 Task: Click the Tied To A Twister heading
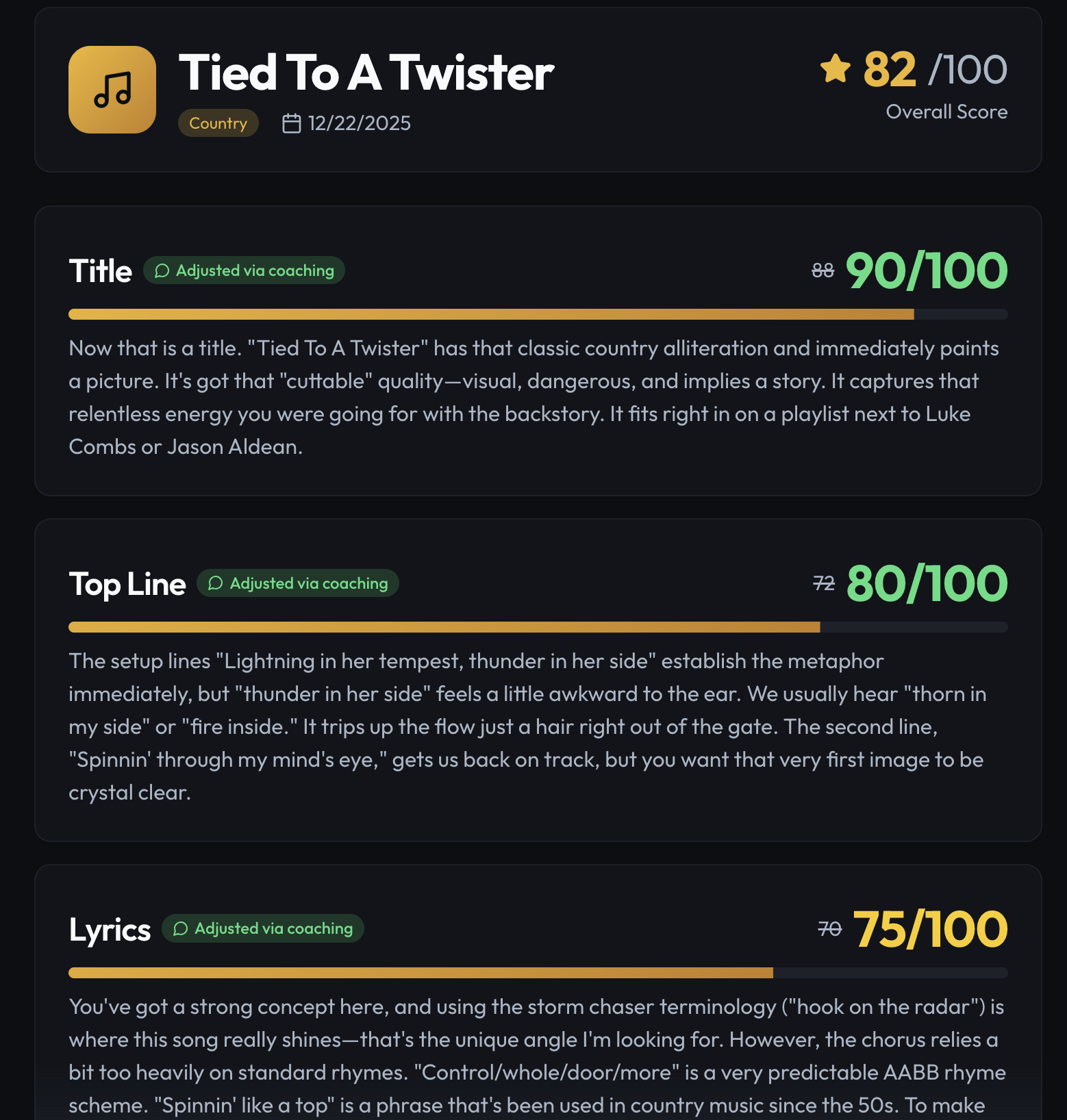pyautogui.click(x=366, y=73)
